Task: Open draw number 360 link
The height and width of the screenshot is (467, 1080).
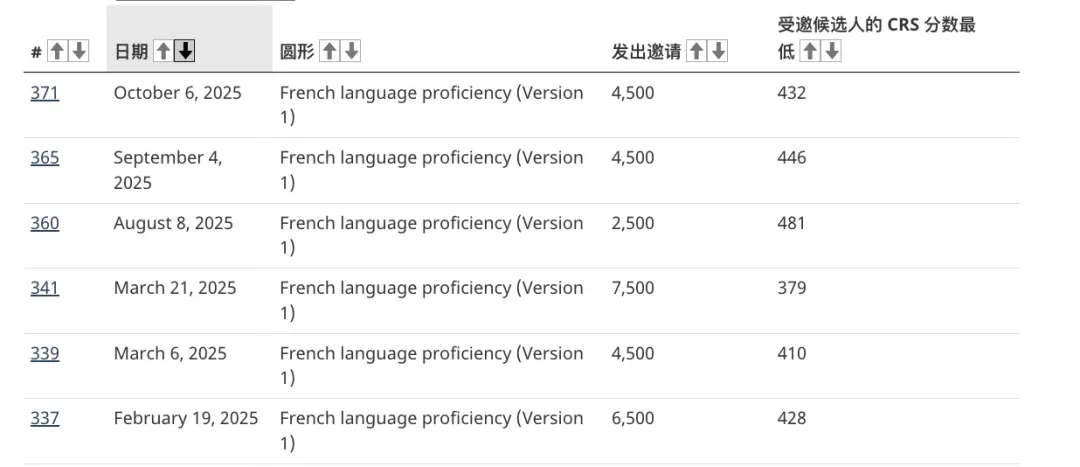Action: coord(44,223)
